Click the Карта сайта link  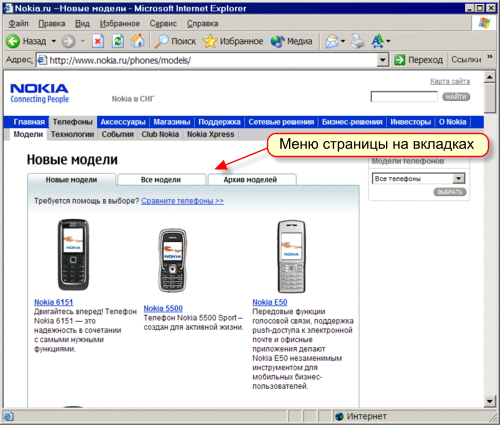pyautogui.click(x=450, y=81)
